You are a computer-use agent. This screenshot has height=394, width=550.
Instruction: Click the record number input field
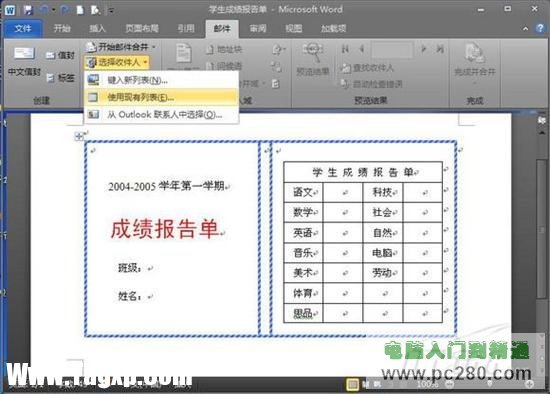click(392, 49)
